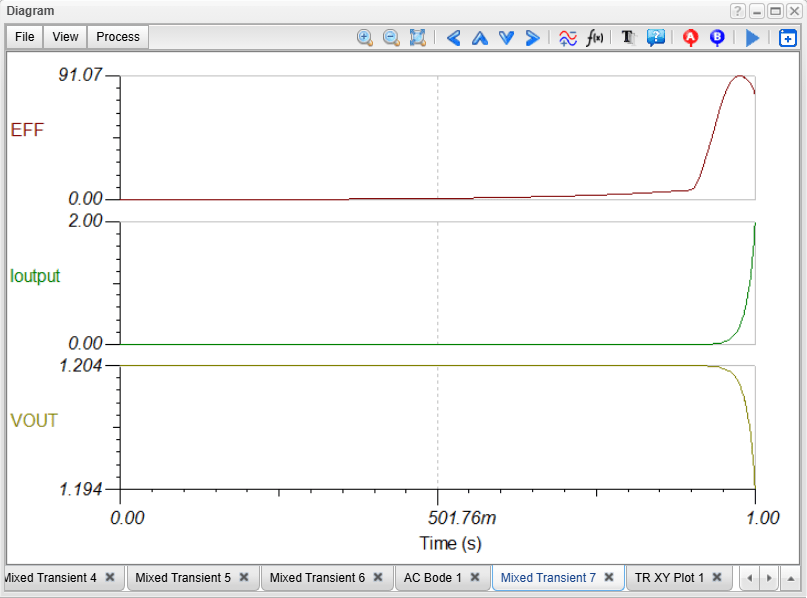
Task: Expand the tab list up-arrow button
Action: tap(790, 578)
